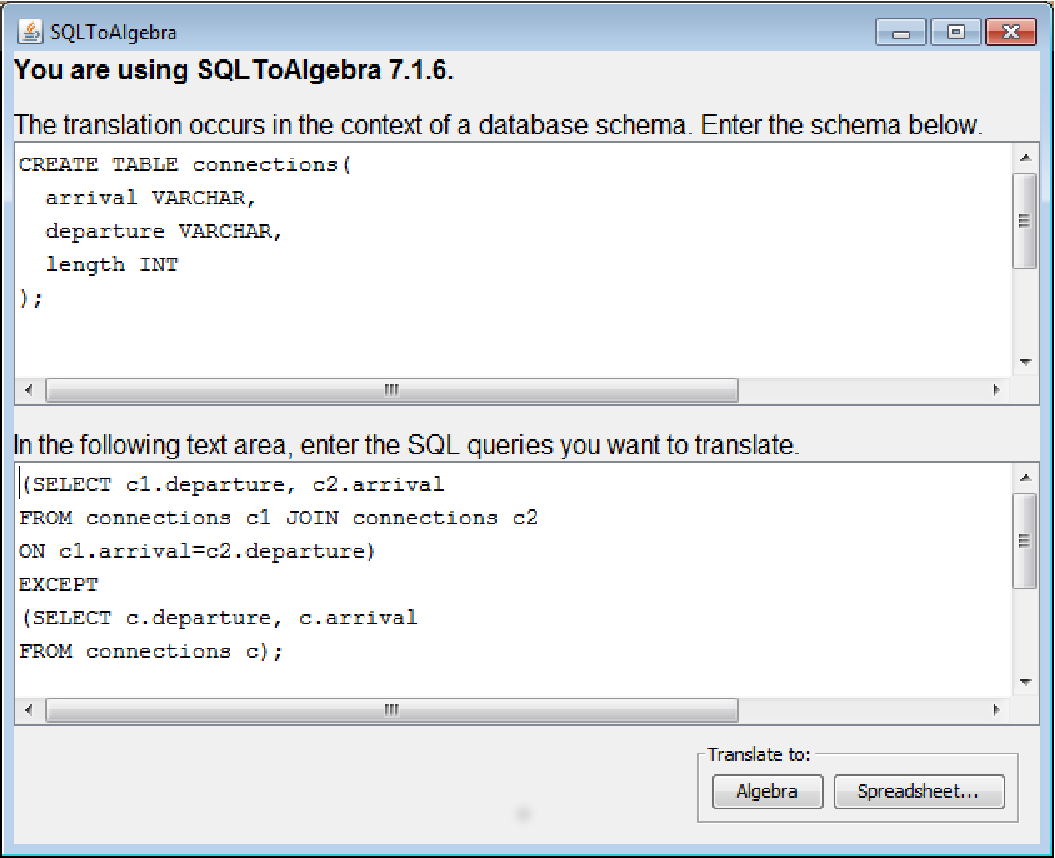
Task: Click the query area's scroll down arrow
Action: coord(1025,682)
